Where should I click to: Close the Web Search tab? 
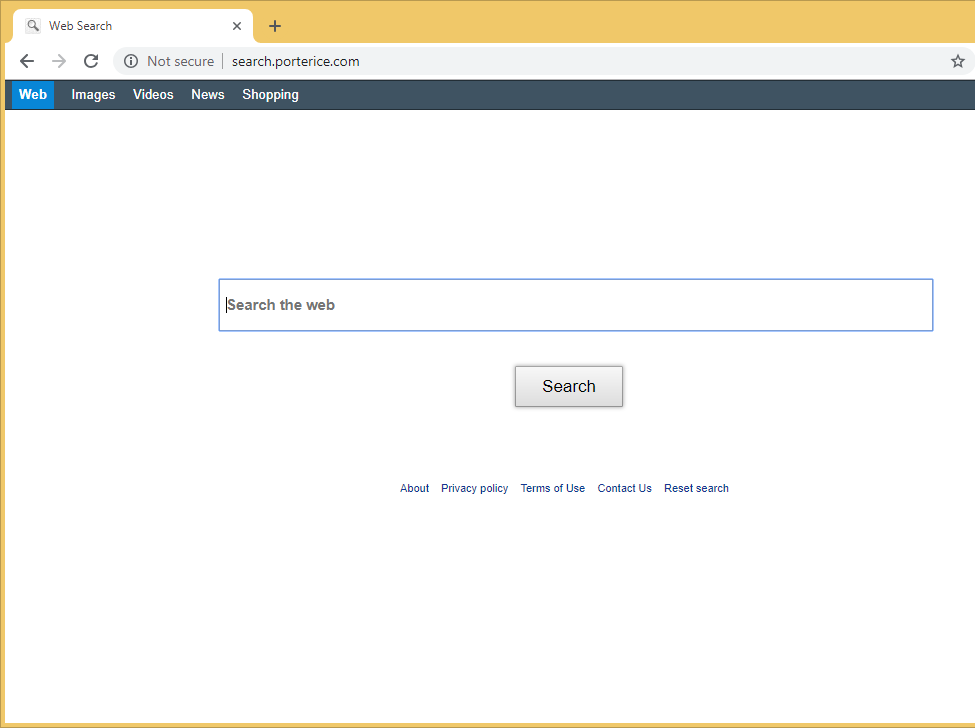[237, 26]
